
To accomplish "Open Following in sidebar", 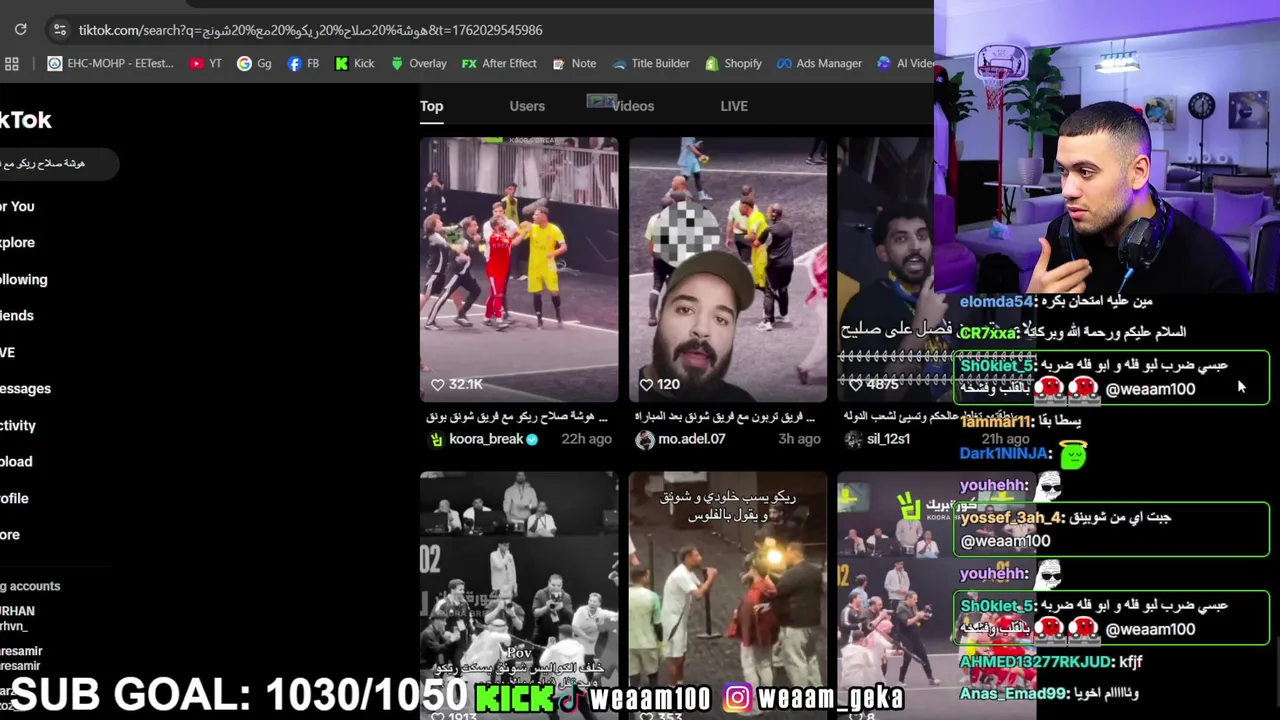I will point(24,280).
